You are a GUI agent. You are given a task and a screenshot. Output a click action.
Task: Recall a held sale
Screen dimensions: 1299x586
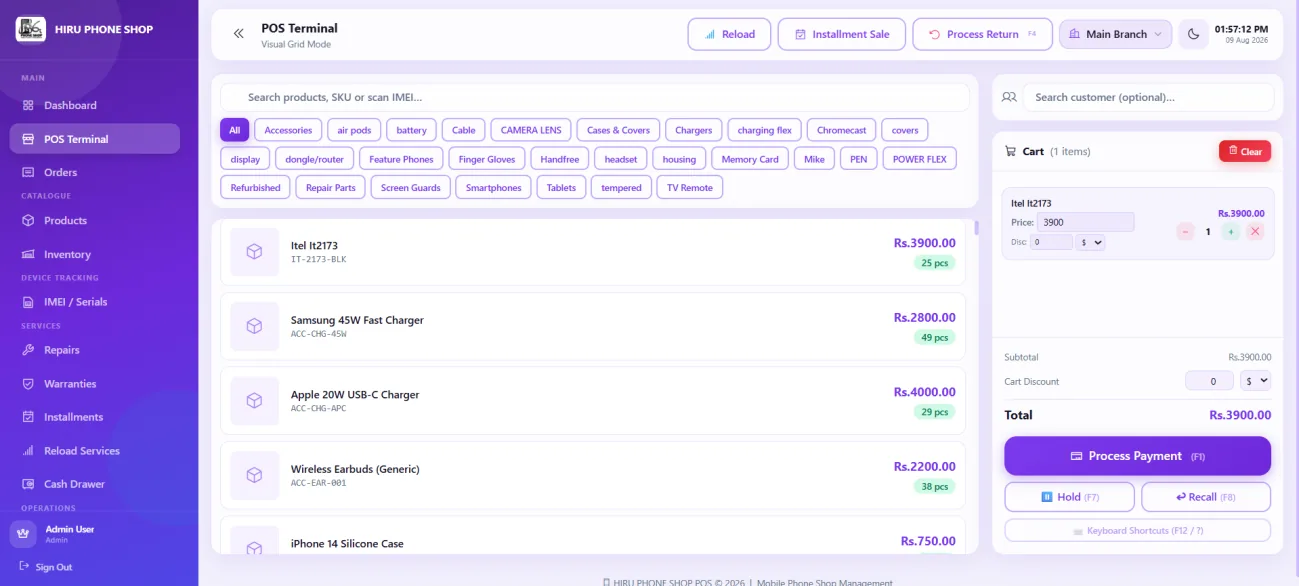pyautogui.click(x=1206, y=497)
